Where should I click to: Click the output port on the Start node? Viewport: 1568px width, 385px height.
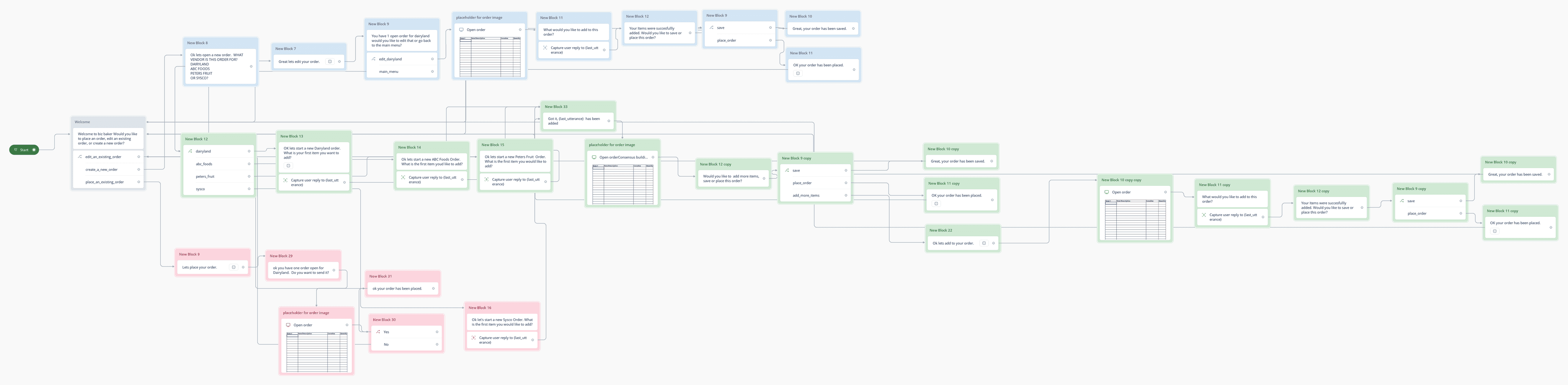[34, 149]
